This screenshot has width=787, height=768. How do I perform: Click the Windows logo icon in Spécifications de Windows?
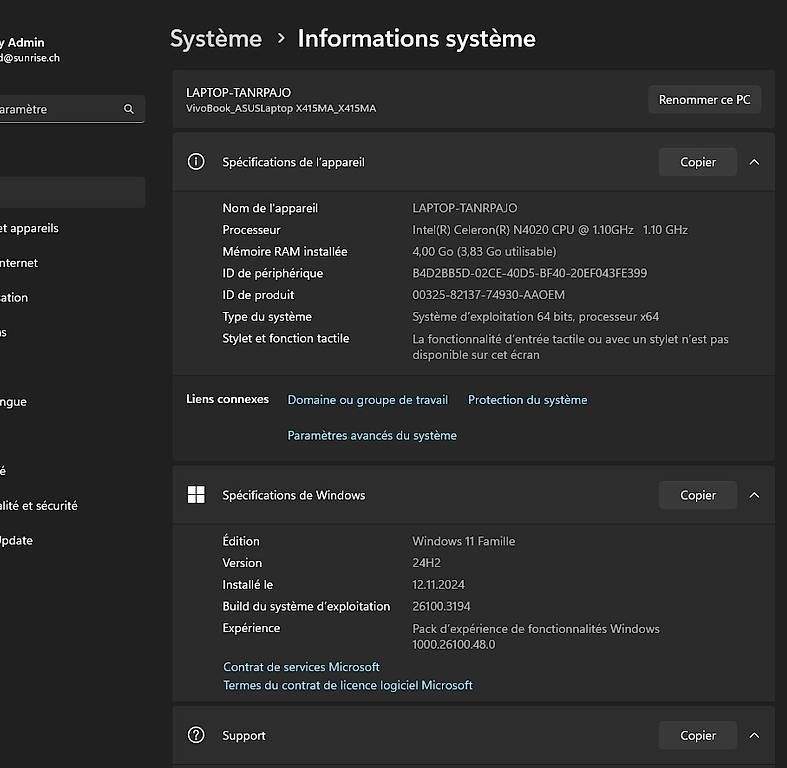point(196,494)
